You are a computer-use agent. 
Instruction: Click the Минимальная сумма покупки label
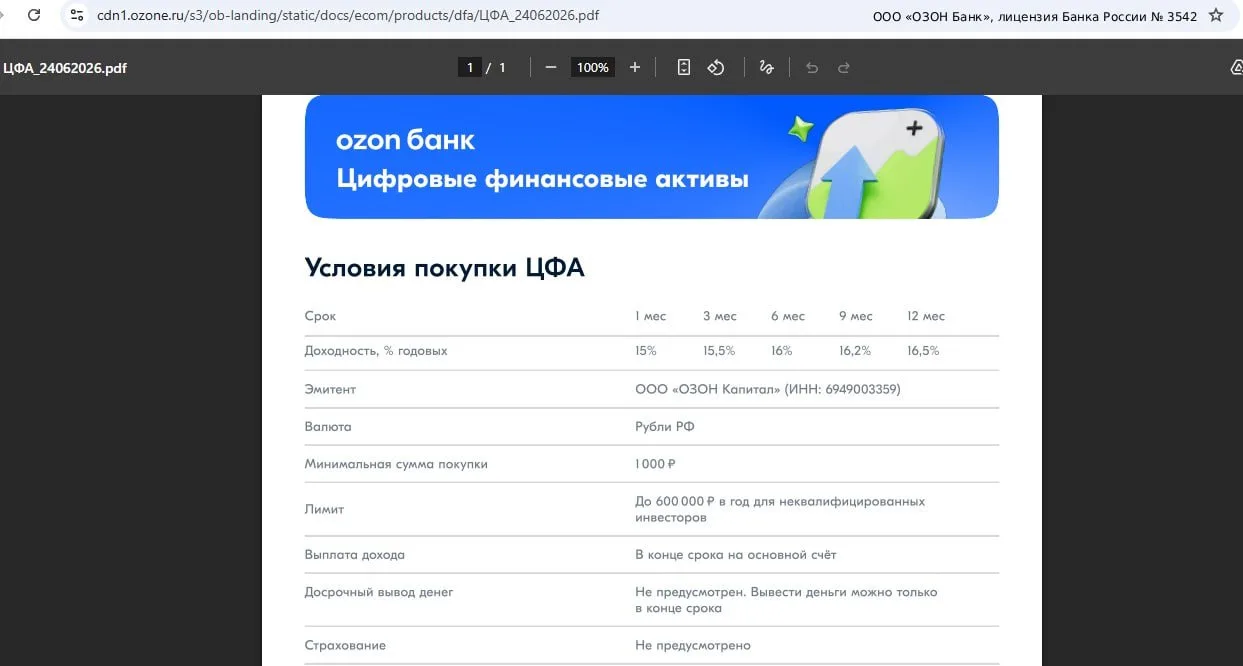click(x=396, y=464)
